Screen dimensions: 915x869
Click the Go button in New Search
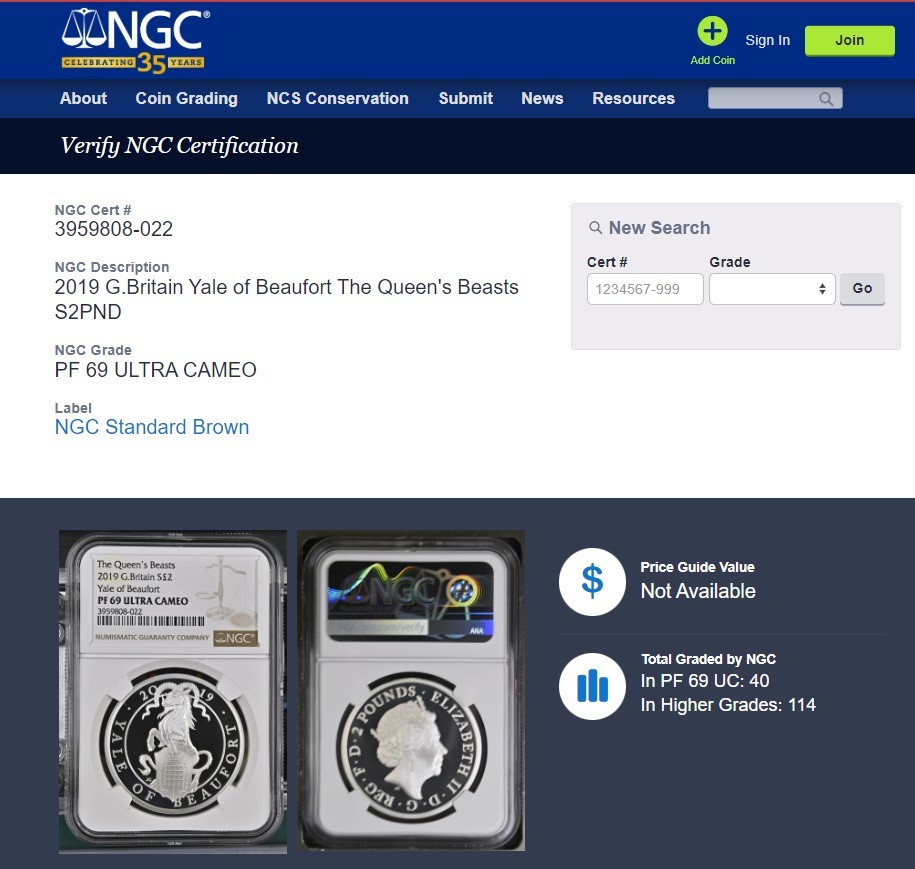click(862, 288)
